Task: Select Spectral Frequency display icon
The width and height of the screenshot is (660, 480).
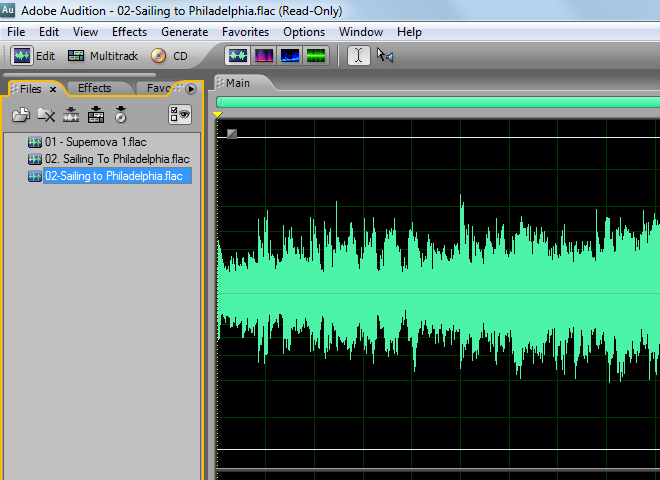Action: (x=263, y=56)
